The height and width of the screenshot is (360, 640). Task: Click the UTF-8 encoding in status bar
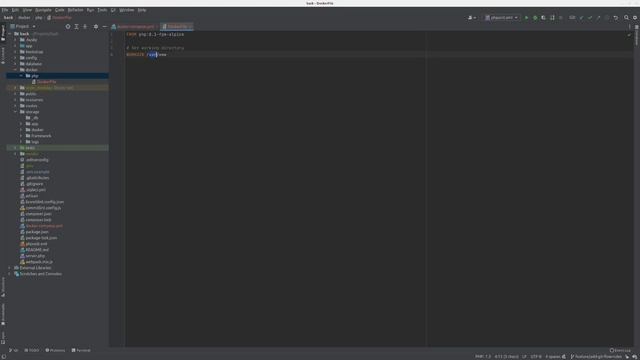point(536,357)
